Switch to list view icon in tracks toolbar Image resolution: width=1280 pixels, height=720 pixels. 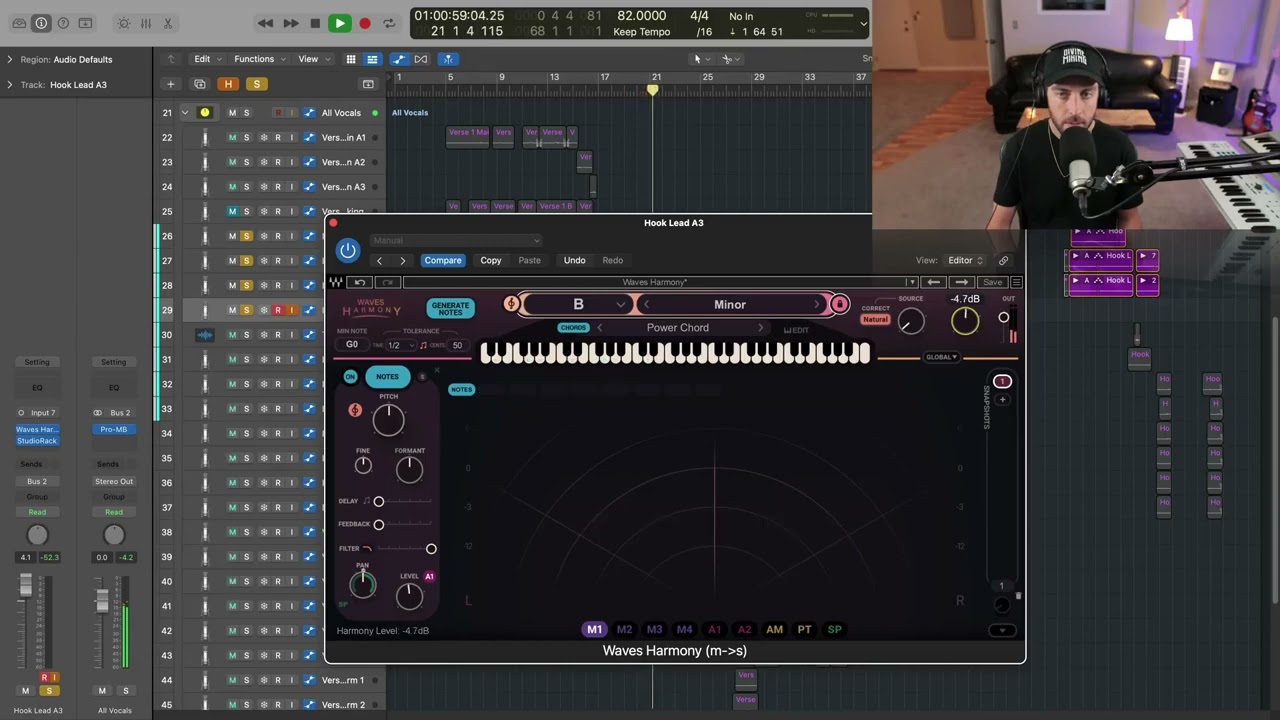pos(372,59)
